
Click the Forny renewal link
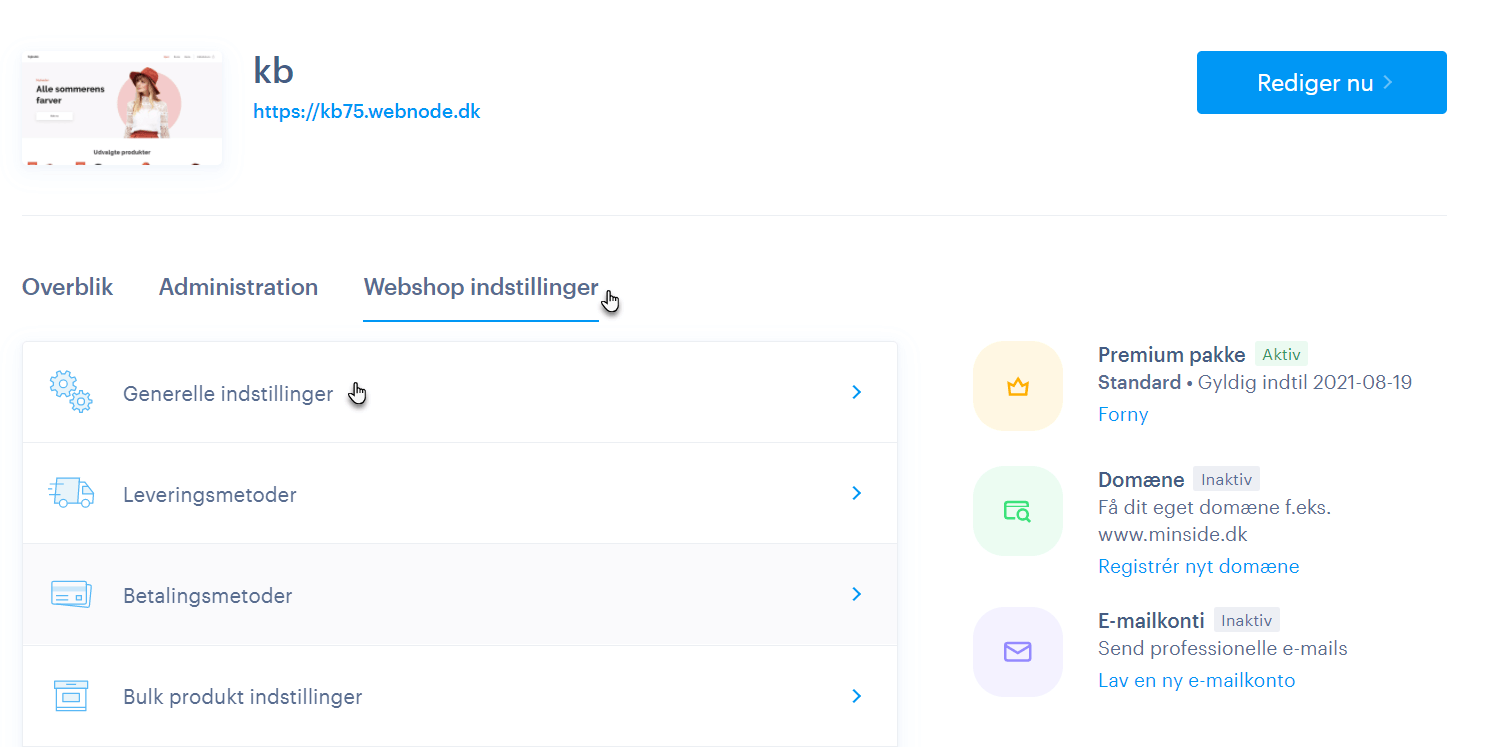(1122, 414)
